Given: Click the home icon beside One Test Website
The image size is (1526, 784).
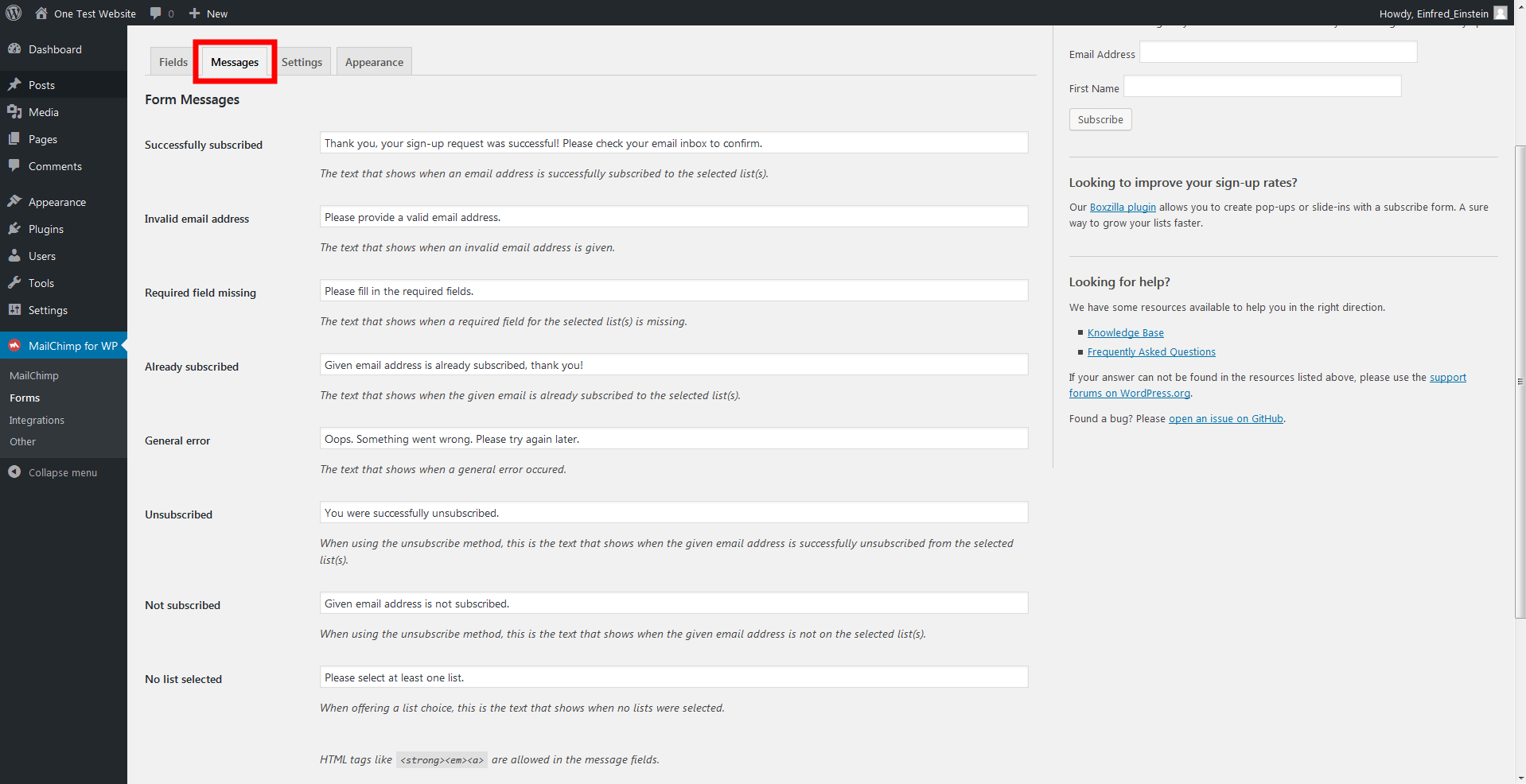Looking at the screenshot, I should (x=41, y=14).
